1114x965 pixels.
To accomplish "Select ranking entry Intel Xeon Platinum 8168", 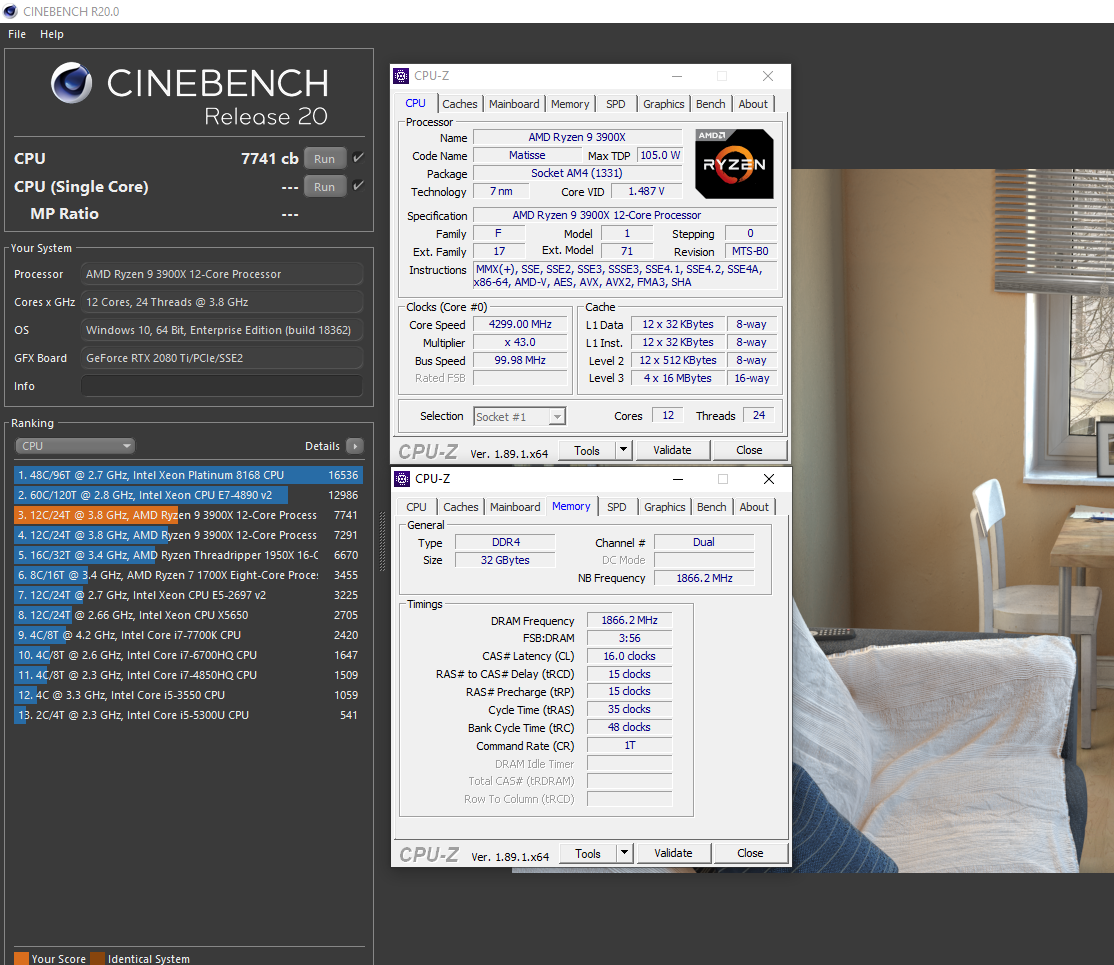I will point(188,475).
